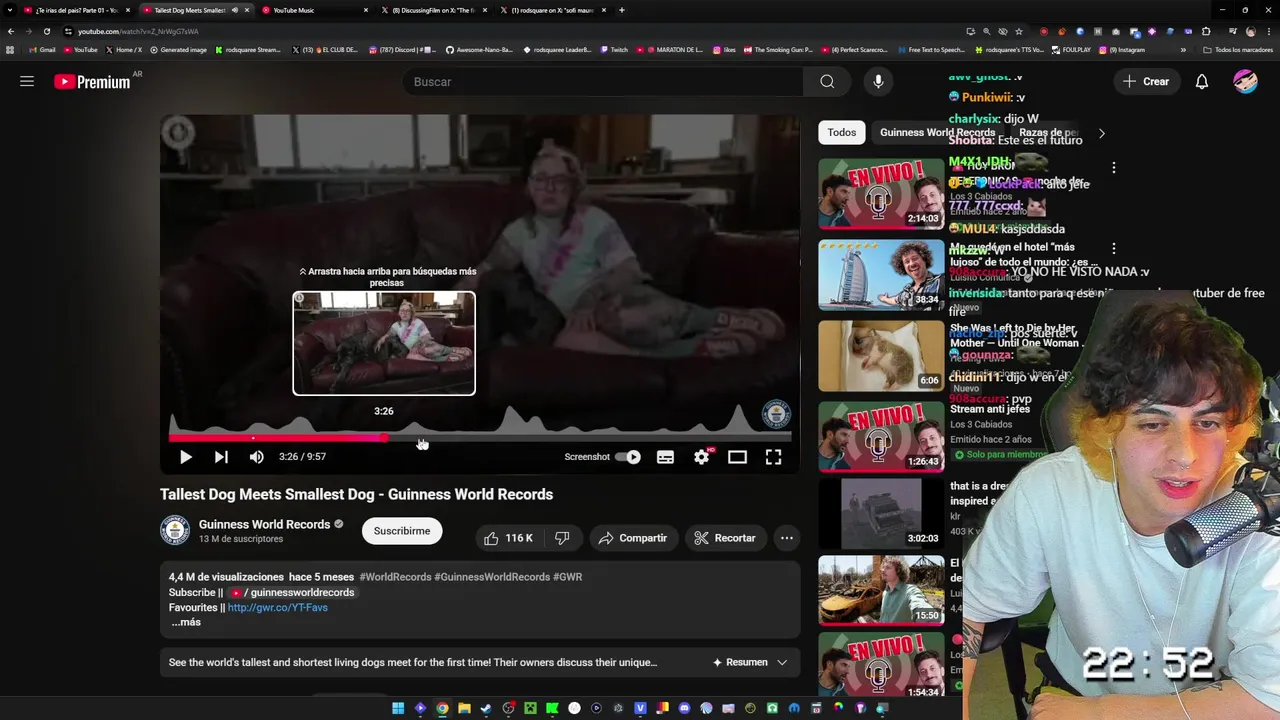
Task: Switch to theater mode
Action: pos(737,457)
